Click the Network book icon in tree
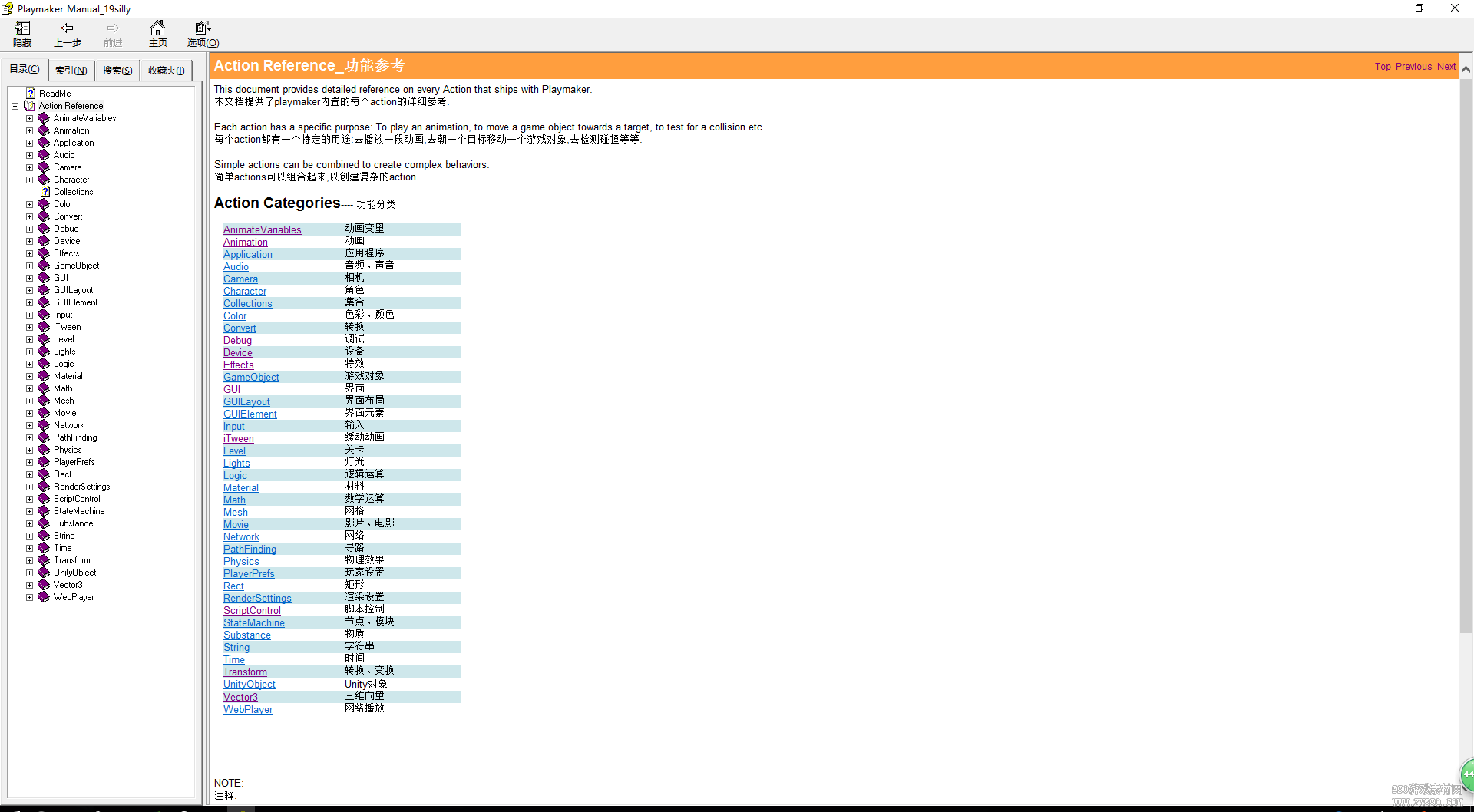The width and height of the screenshot is (1474, 812). [x=44, y=425]
